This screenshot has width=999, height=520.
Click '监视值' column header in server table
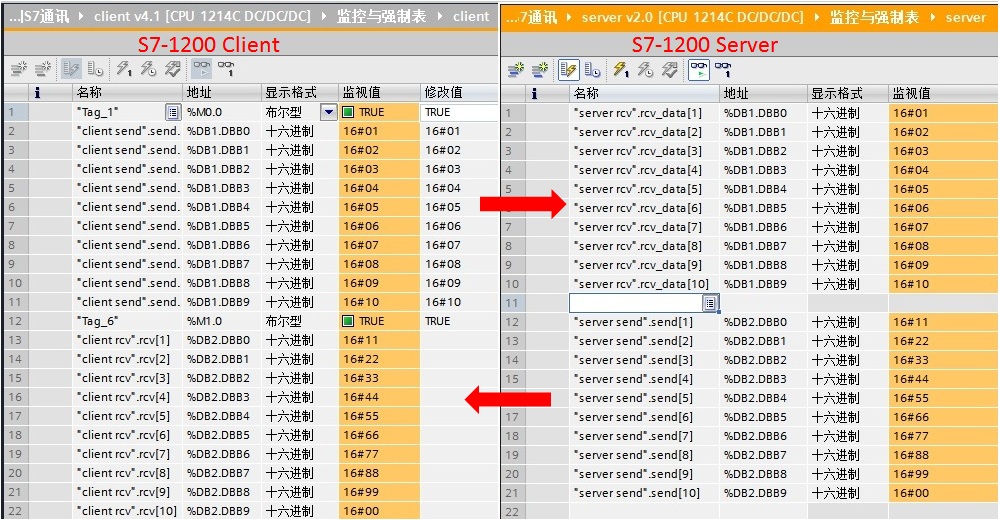pyautogui.click(x=943, y=94)
